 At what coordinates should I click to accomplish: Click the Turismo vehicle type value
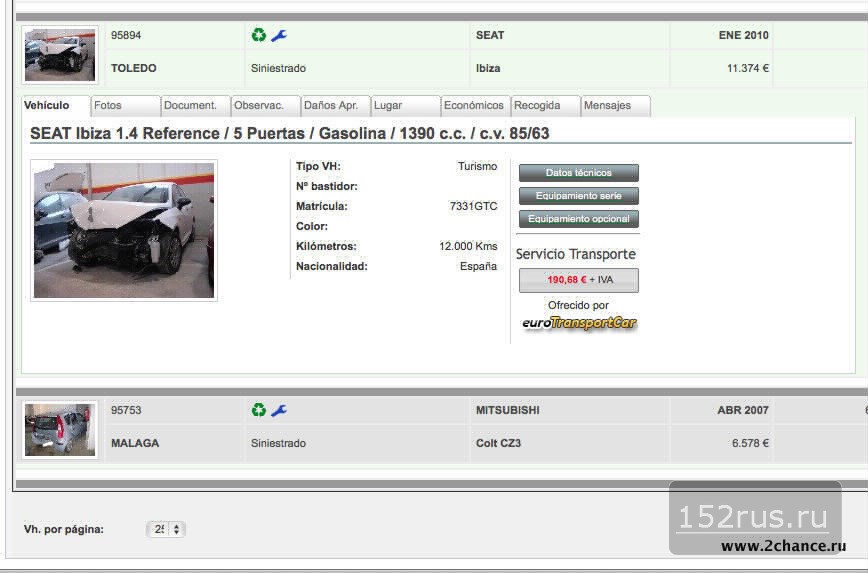[x=477, y=166]
